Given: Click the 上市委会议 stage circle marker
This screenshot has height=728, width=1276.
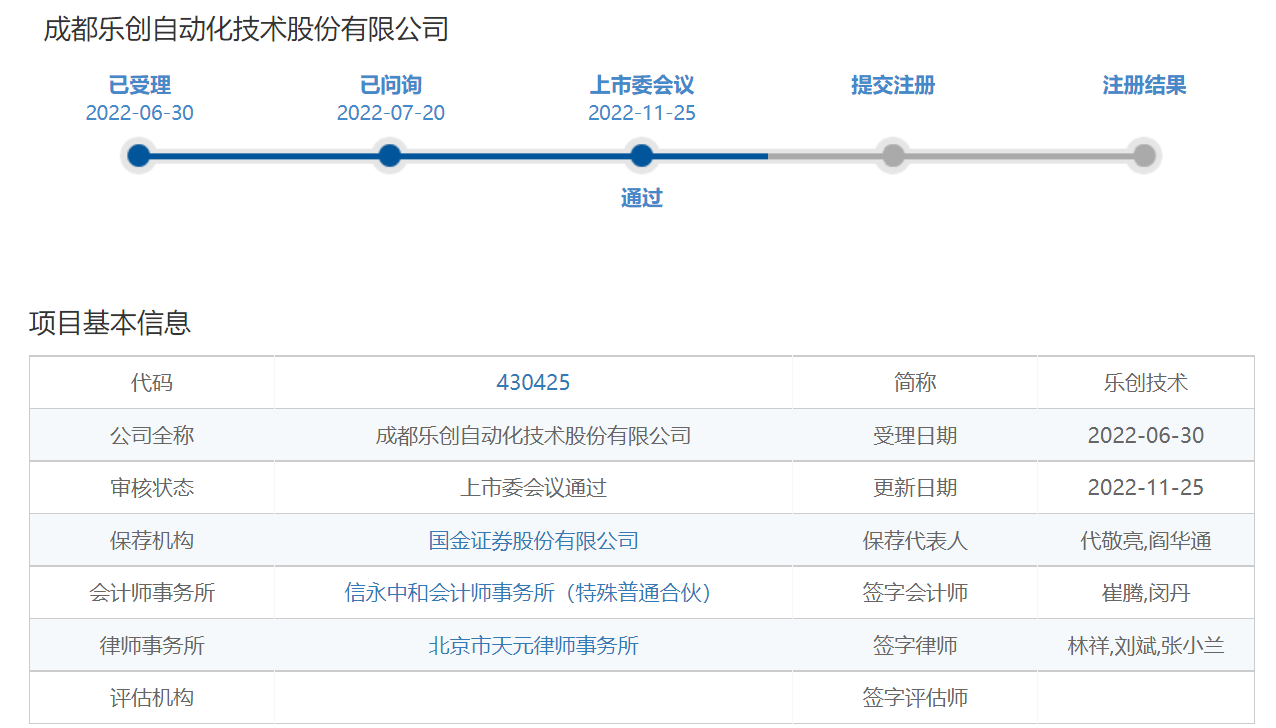Looking at the screenshot, I should coord(642,156).
